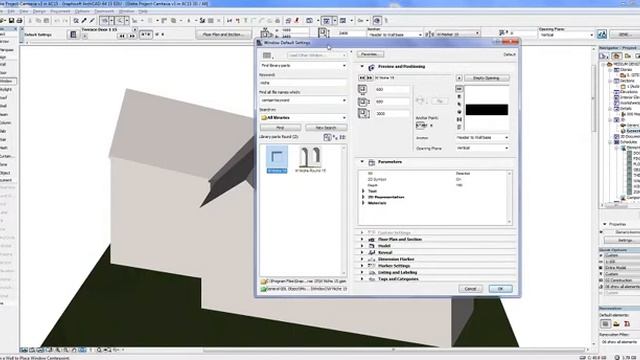Open the All libraries search-in dropdown
This screenshot has height=360, width=640.
(303, 118)
